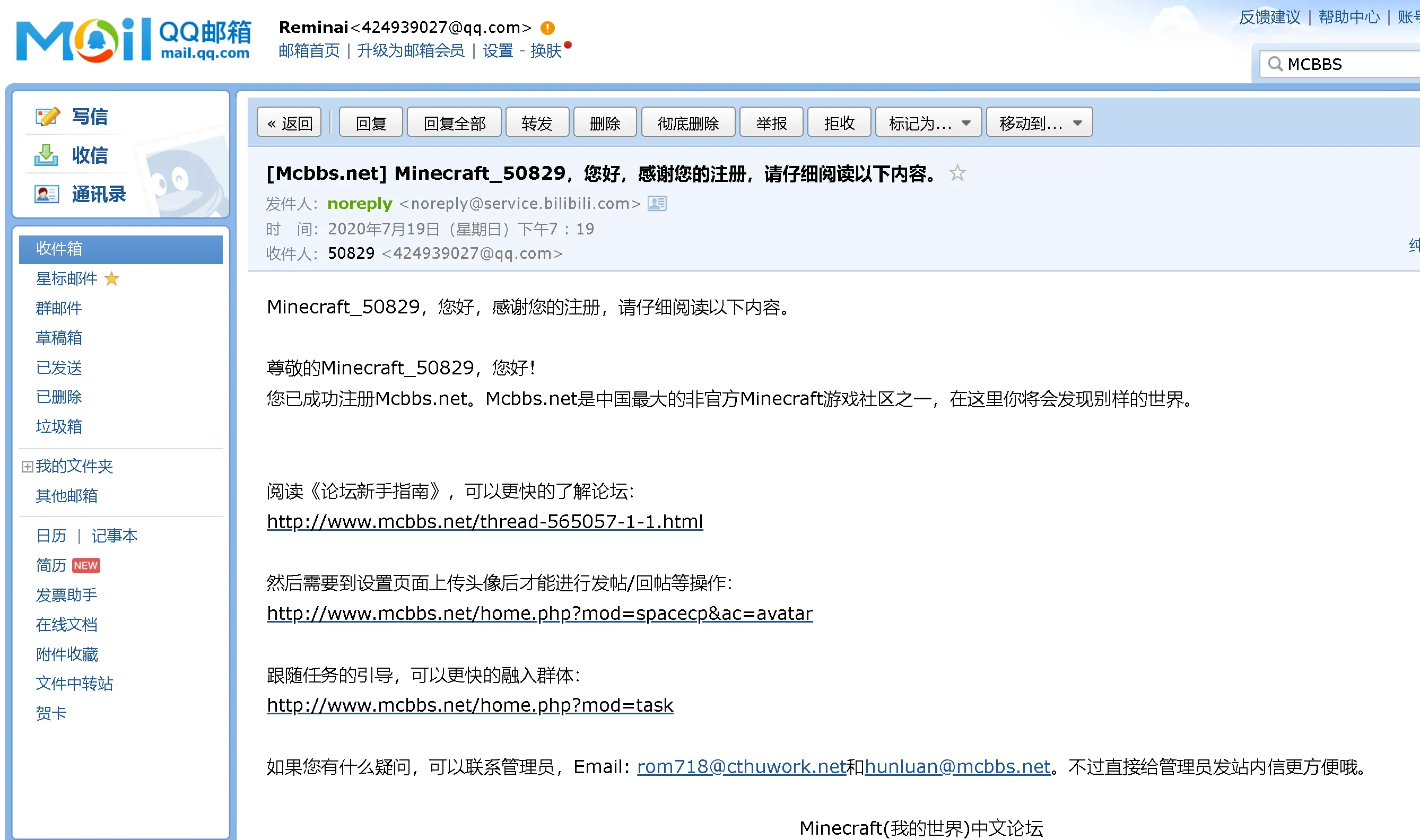Open the 群邮件 folder
Viewport: 1420px width, 840px height.
[x=59, y=308]
